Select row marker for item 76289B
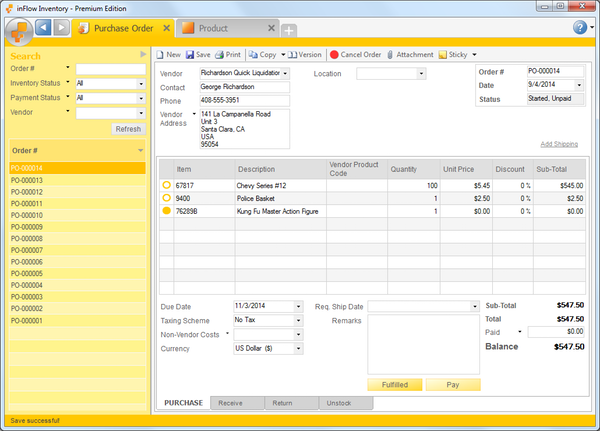 click(167, 212)
